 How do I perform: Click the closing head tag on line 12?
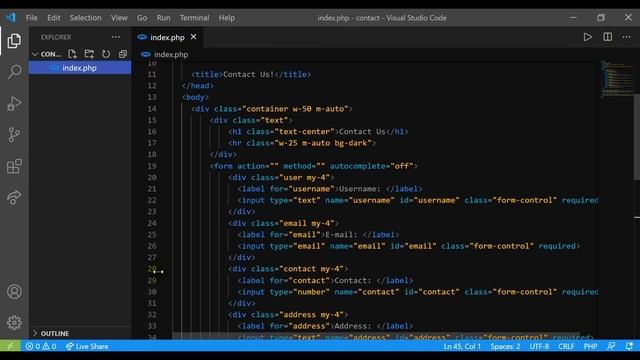(198, 86)
